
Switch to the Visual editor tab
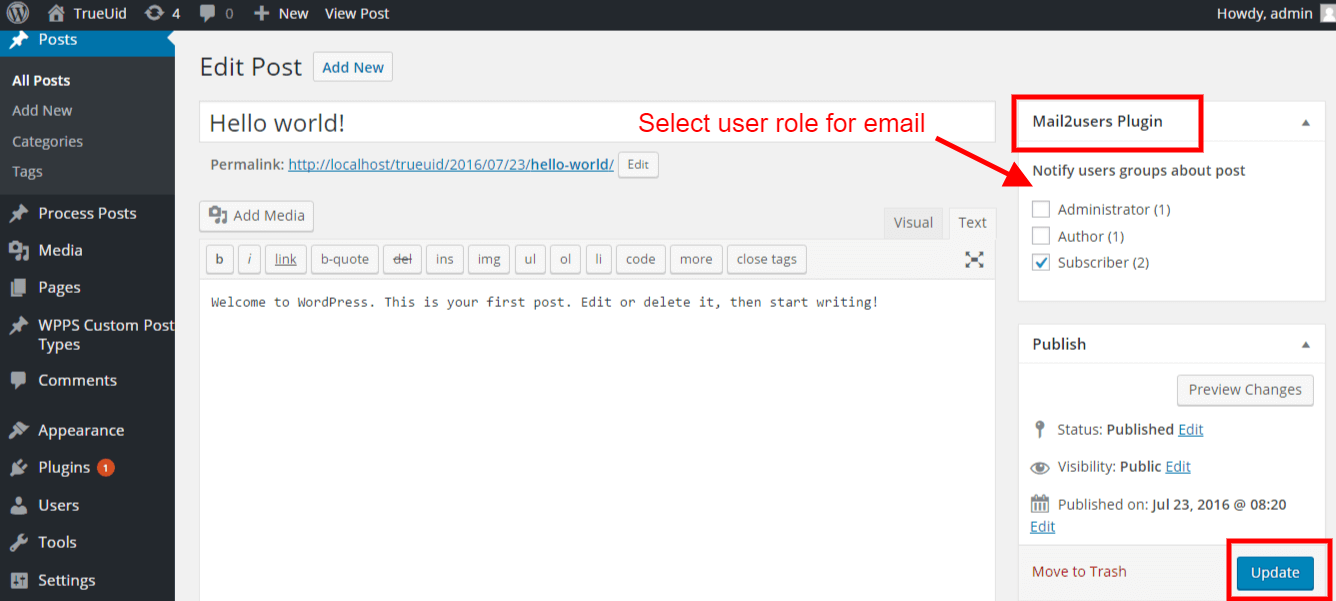click(912, 222)
